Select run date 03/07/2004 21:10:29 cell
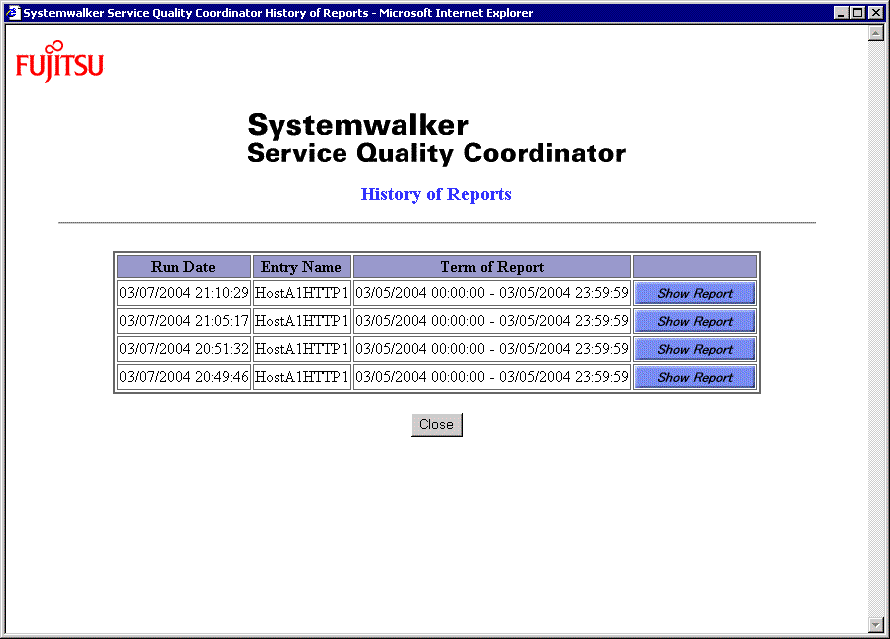The height and width of the screenshot is (639, 890). pos(183,293)
